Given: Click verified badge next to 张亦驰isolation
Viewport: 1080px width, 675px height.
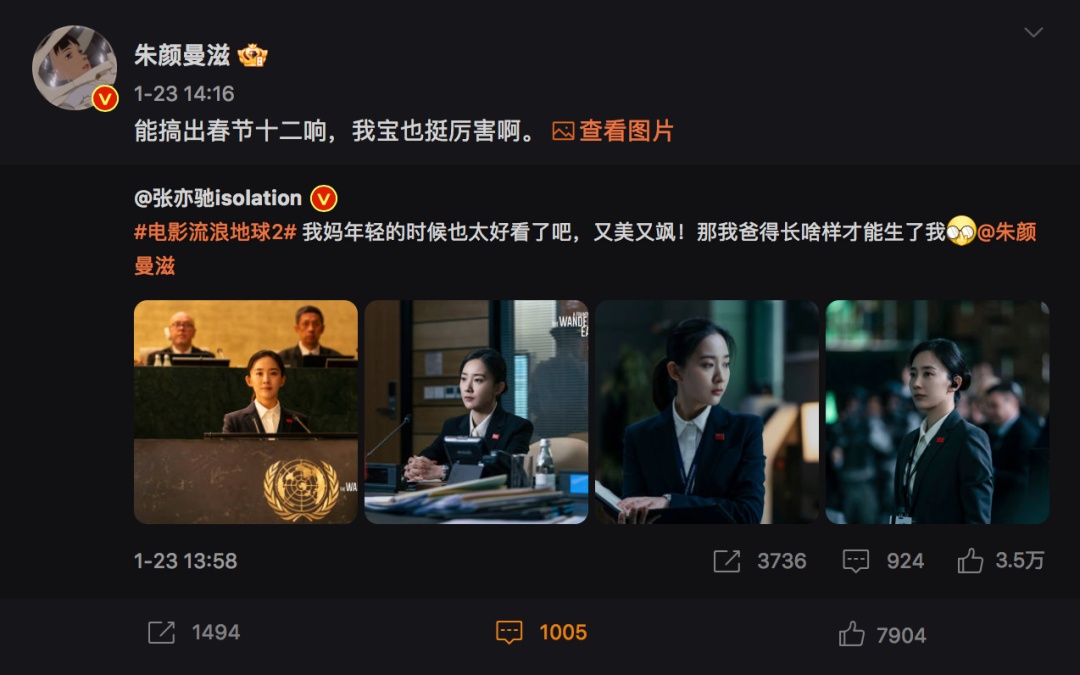Looking at the screenshot, I should (x=324, y=198).
